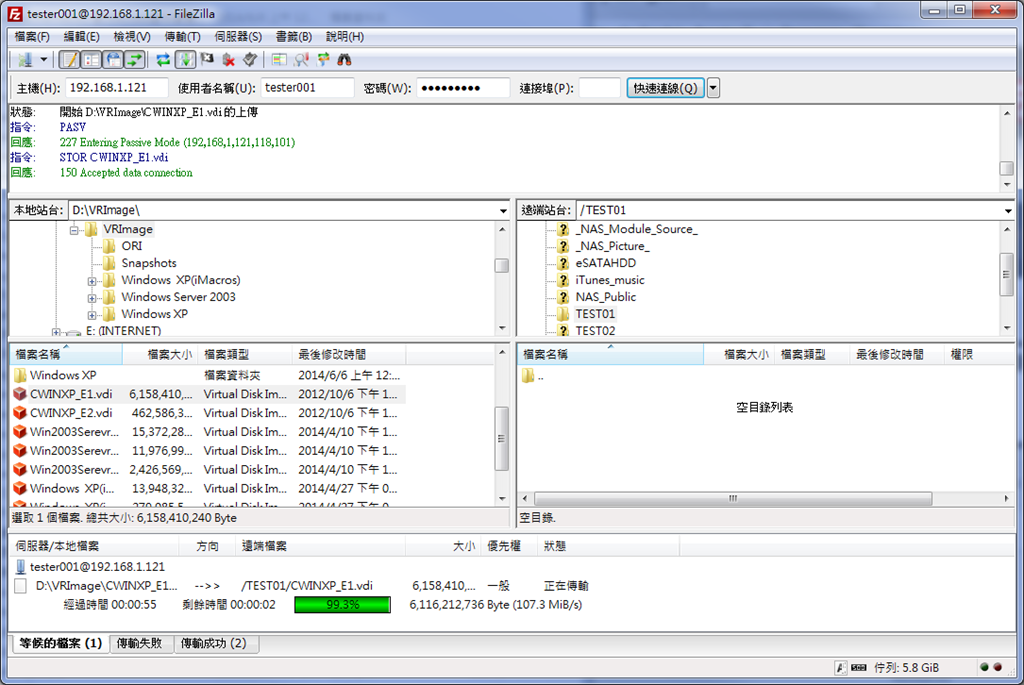Click question-mark icon beside _NAS_Picture_

tap(563, 246)
